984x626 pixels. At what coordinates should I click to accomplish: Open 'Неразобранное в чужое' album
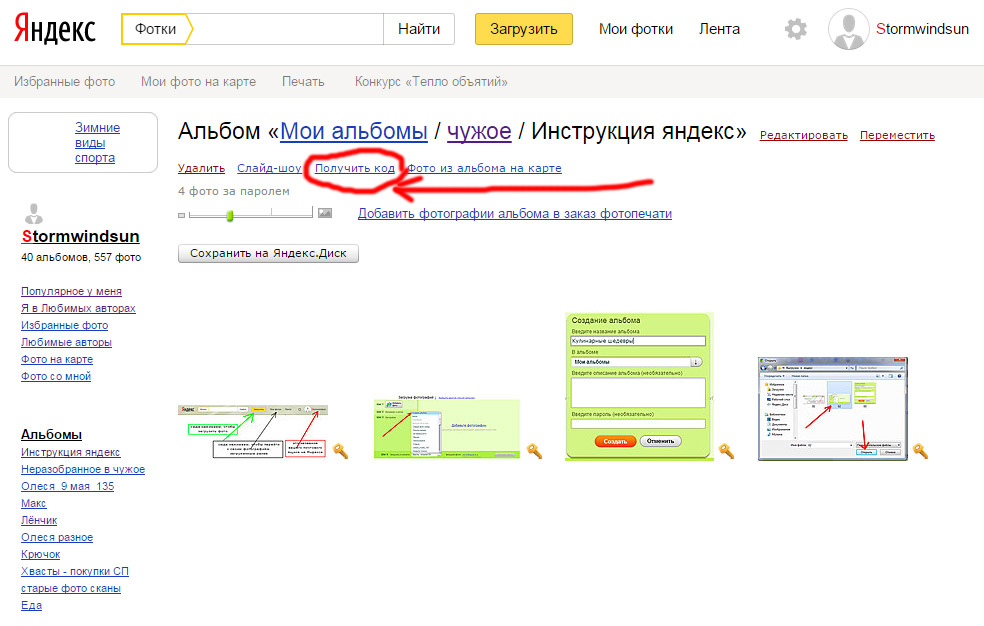[83, 469]
